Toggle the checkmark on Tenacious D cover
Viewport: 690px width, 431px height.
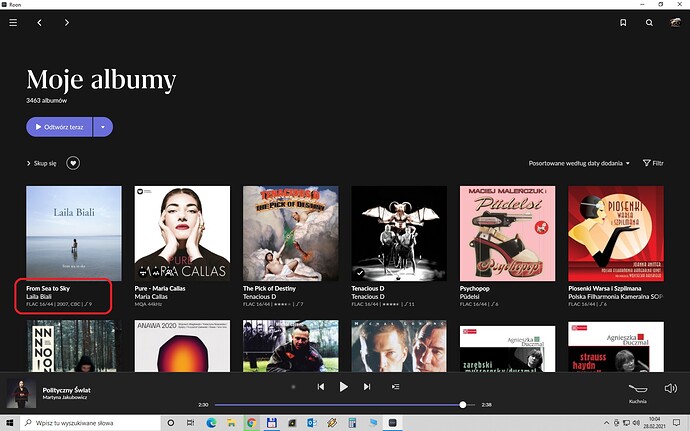tap(360, 273)
